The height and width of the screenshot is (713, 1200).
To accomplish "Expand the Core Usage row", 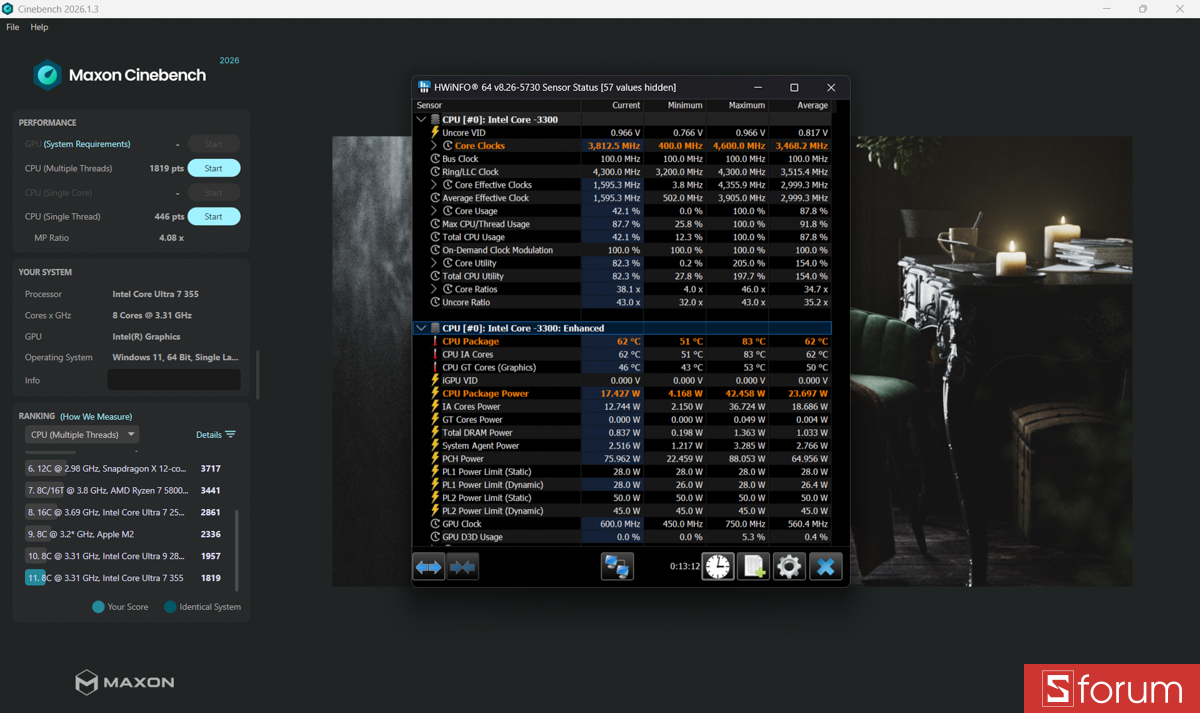I will (434, 211).
